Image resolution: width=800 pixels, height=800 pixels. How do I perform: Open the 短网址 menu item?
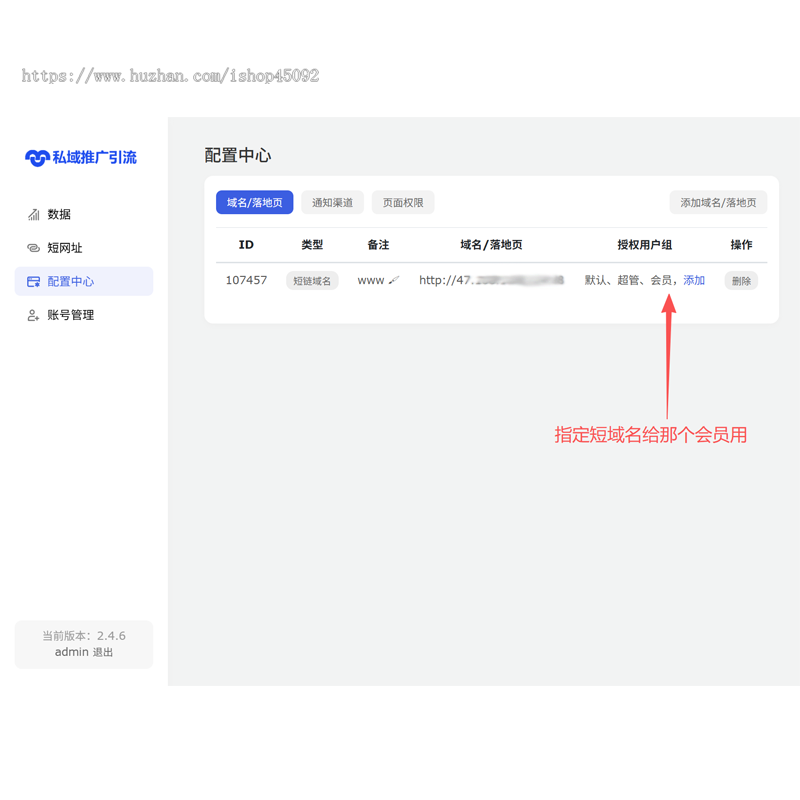[x=84, y=248]
